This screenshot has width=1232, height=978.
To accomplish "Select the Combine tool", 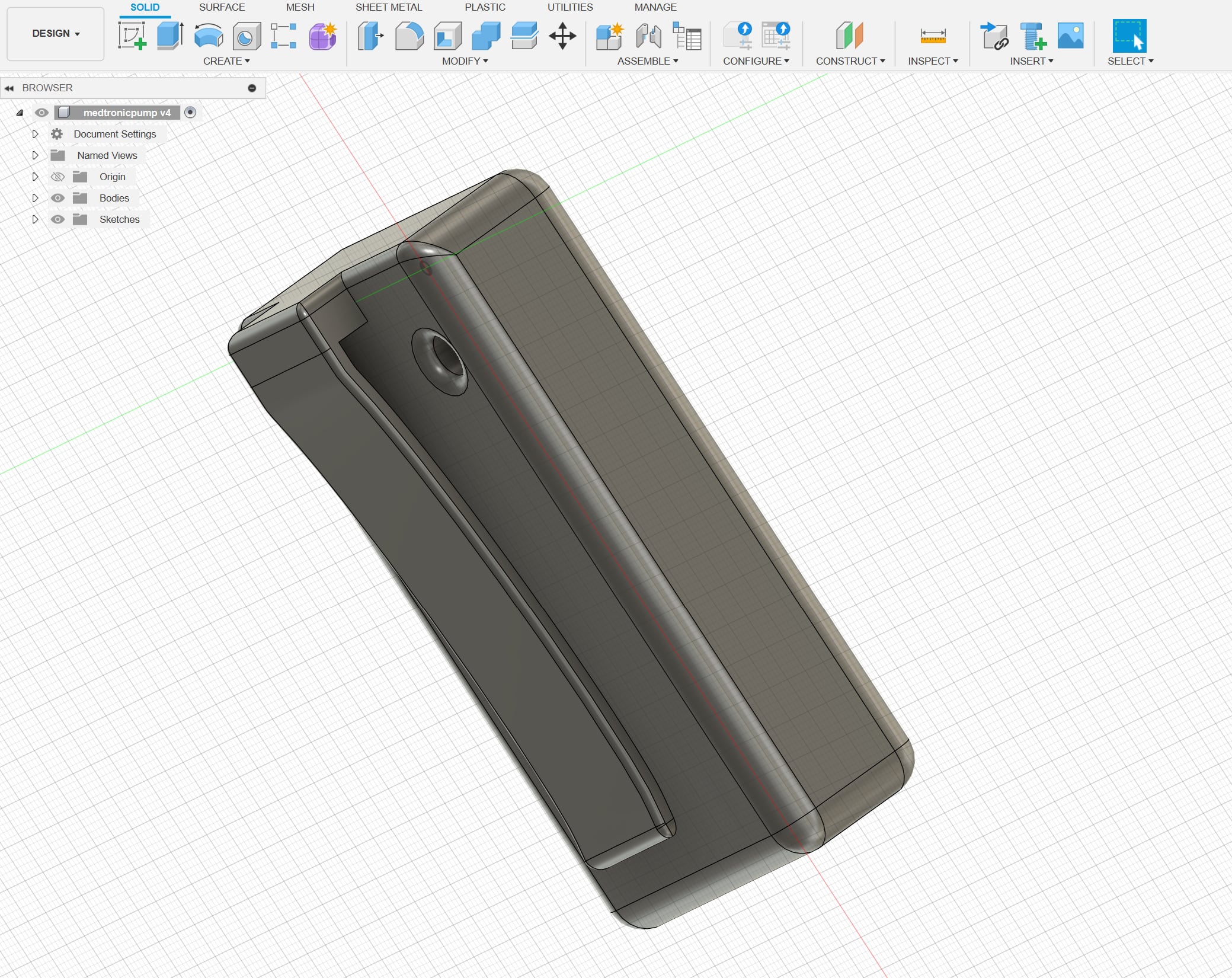I will tap(486, 36).
